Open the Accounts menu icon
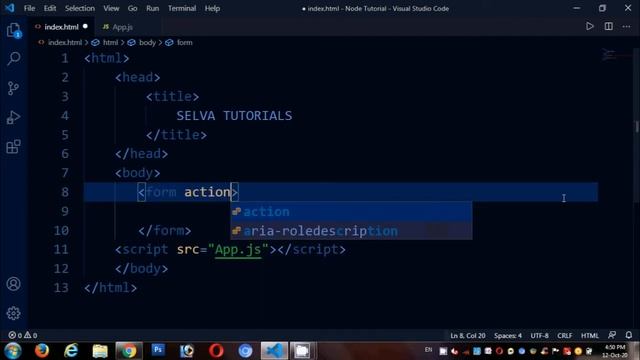Screen dimensions: 640x360 point(13,284)
